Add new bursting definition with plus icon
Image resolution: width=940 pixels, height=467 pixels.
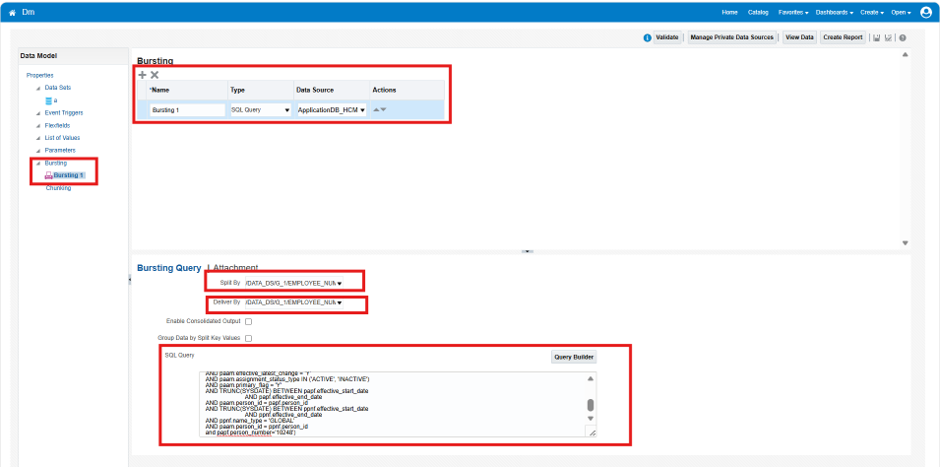point(142,75)
